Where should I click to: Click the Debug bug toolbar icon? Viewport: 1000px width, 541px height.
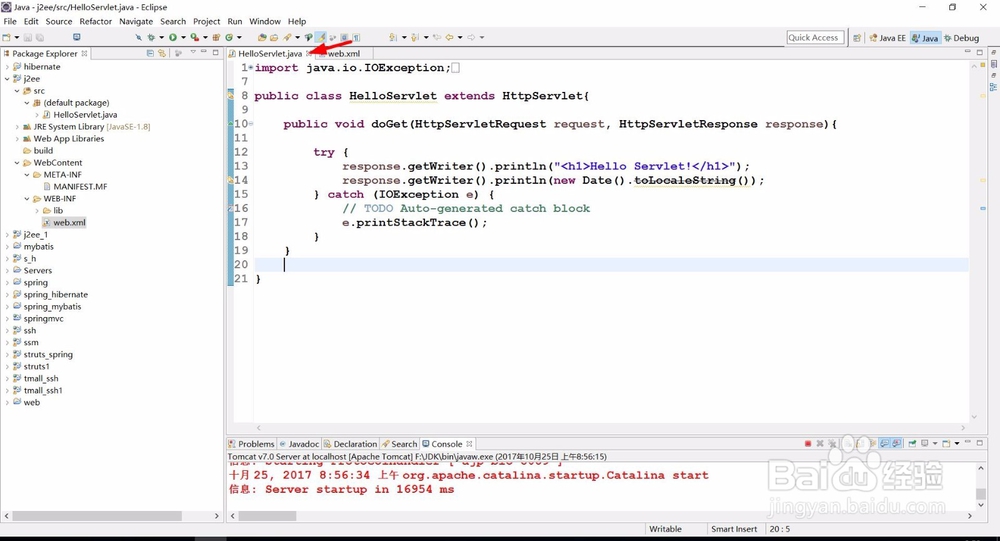point(151,37)
